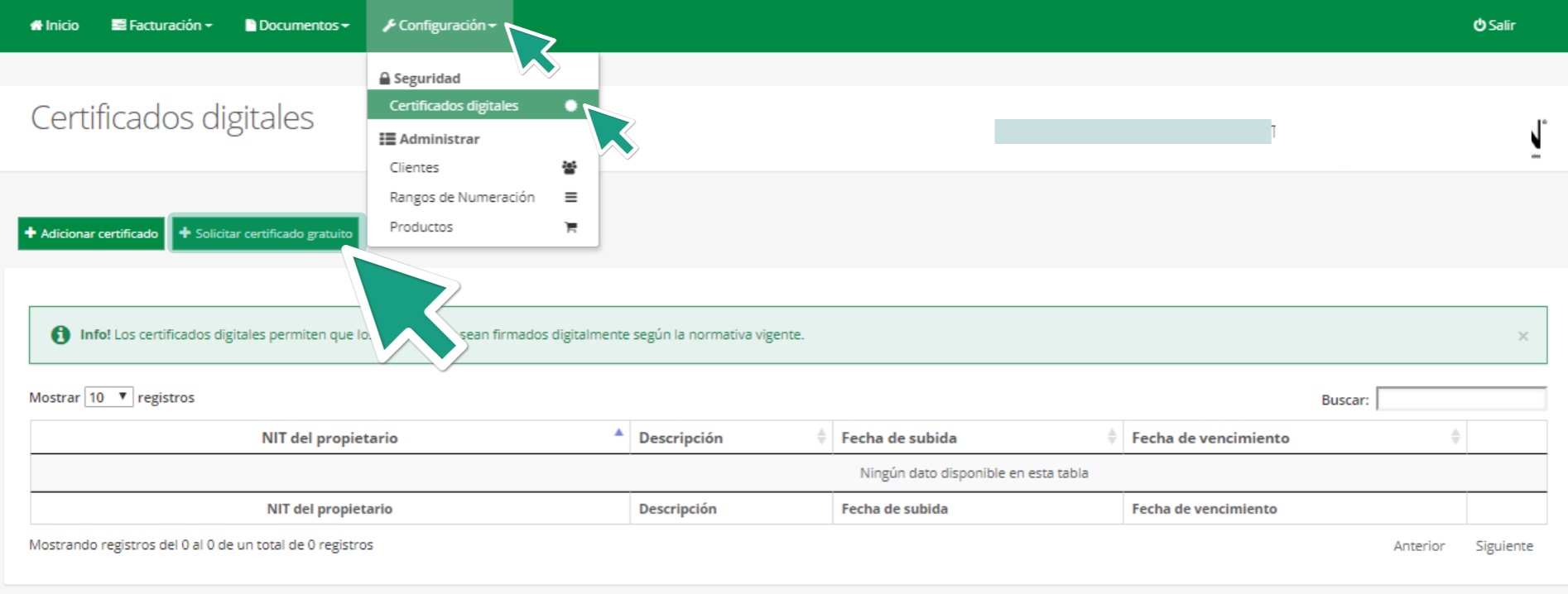Image resolution: width=1568 pixels, height=594 pixels.
Task: Open the Mostrar registros count dropdown
Action: pyautogui.click(x=108, y=397)
